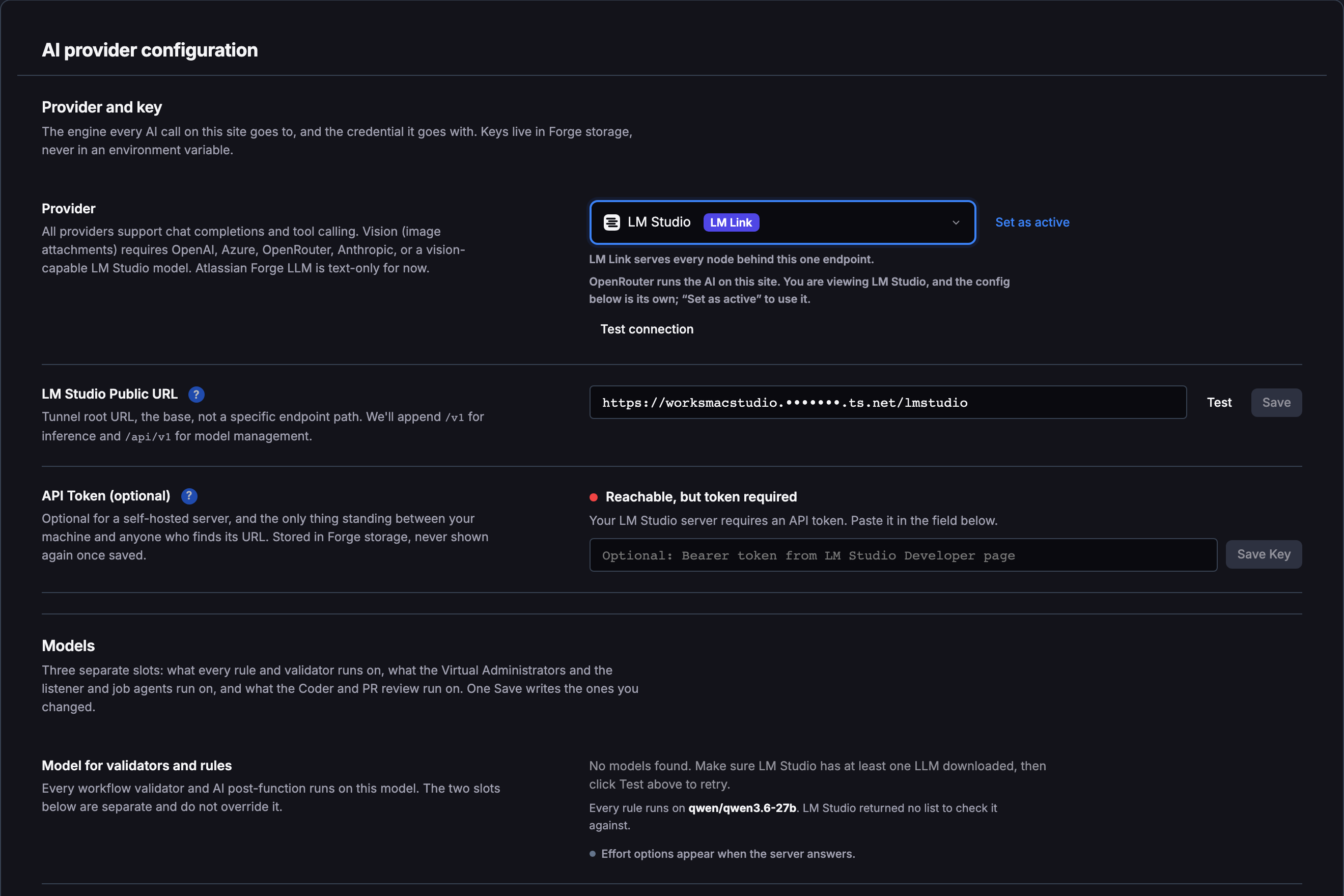Save the LM Studio Public URL

point(1276,402)
